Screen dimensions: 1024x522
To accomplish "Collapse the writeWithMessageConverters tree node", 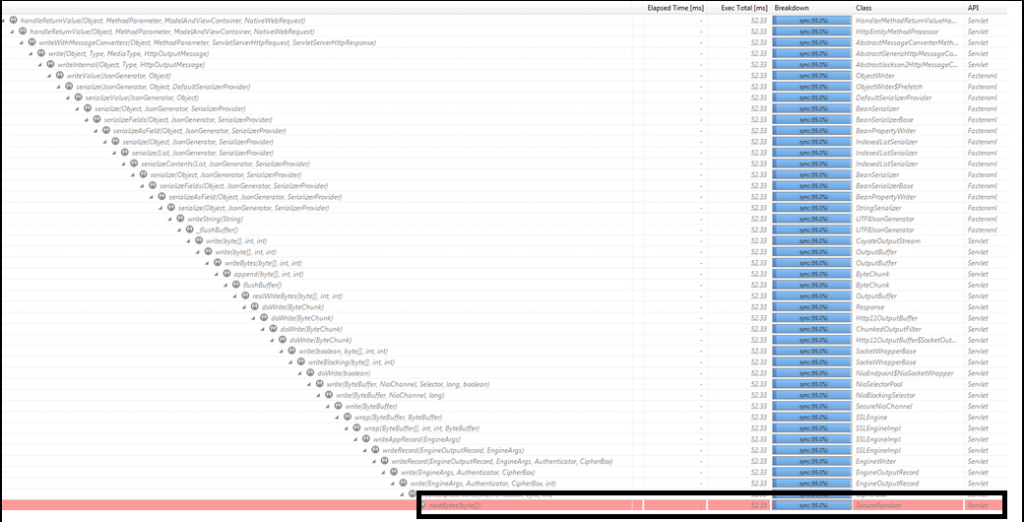I will click(x=22, y=42).
